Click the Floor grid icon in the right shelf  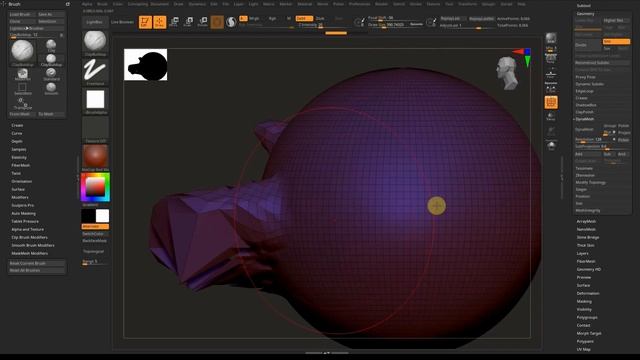[551, 74]
